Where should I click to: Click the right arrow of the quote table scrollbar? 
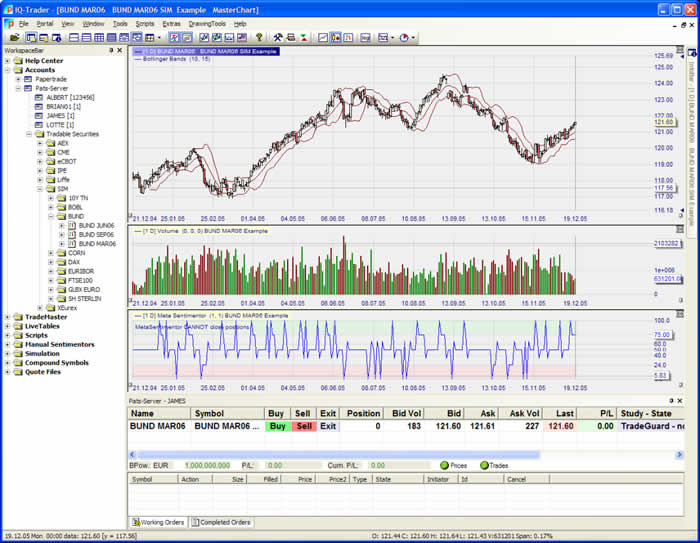(x=679, y=455)
